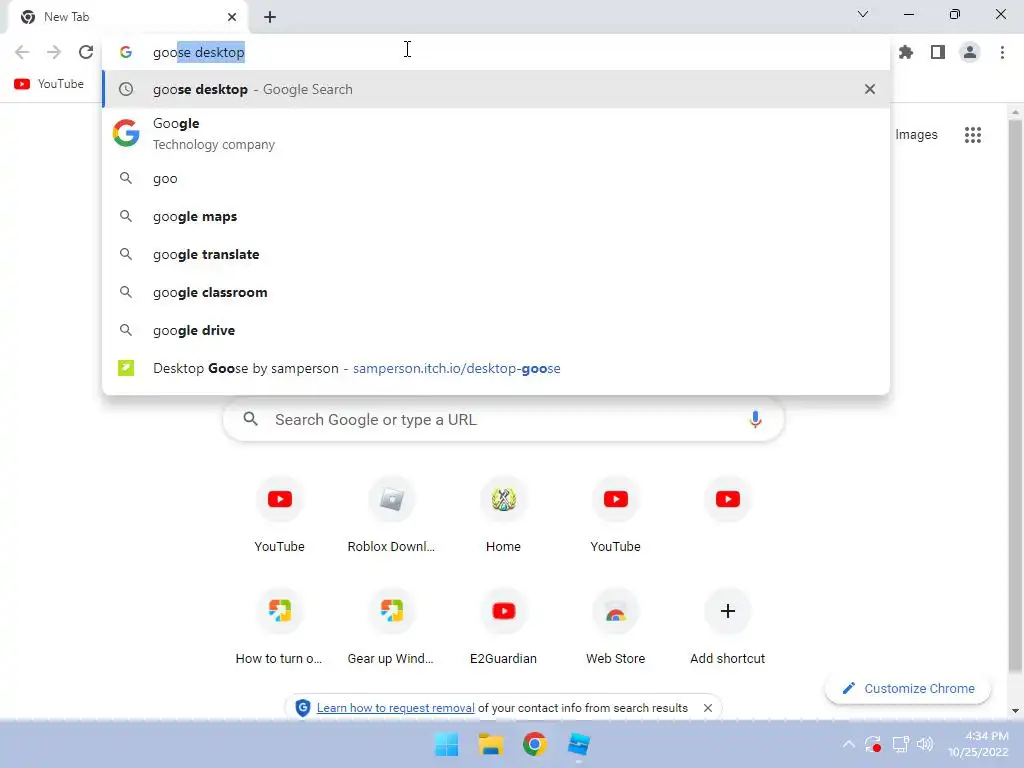The image size is (1024, 768).
Task: Open the taskbar clock and date
Action: [978, 744]
